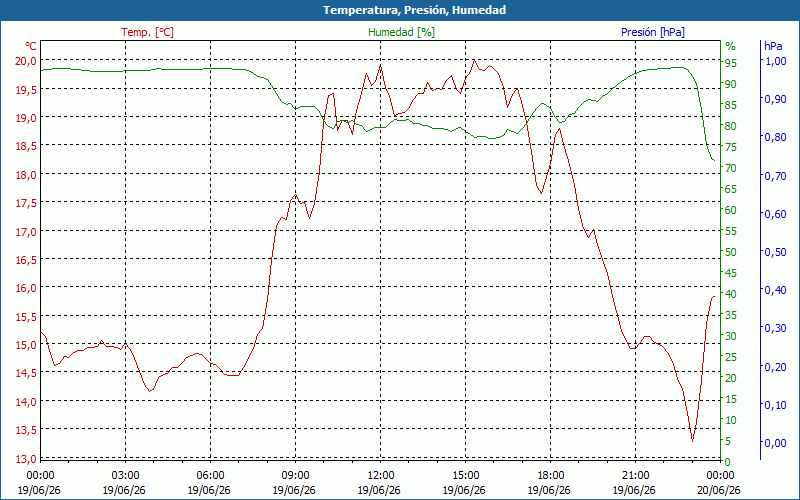Click the green '75' humidity axis value
The height and width of the screenshot is (500, 800).
click(731, 147)
